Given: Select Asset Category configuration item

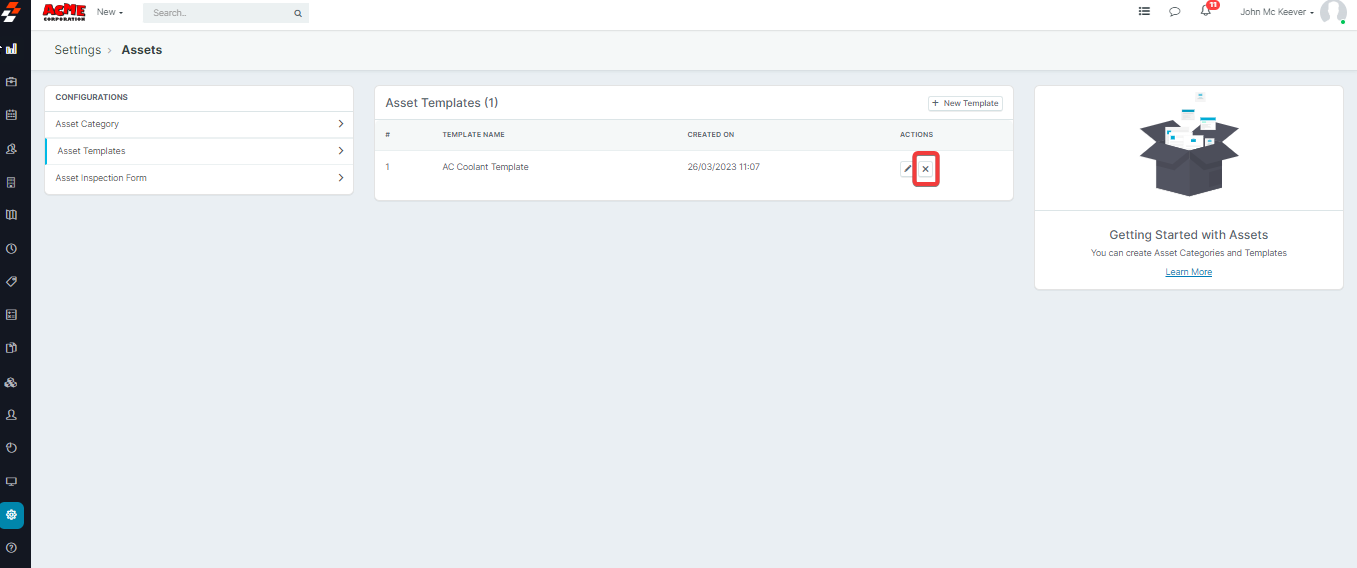Looking at the screenshot, I should (199, 124).
